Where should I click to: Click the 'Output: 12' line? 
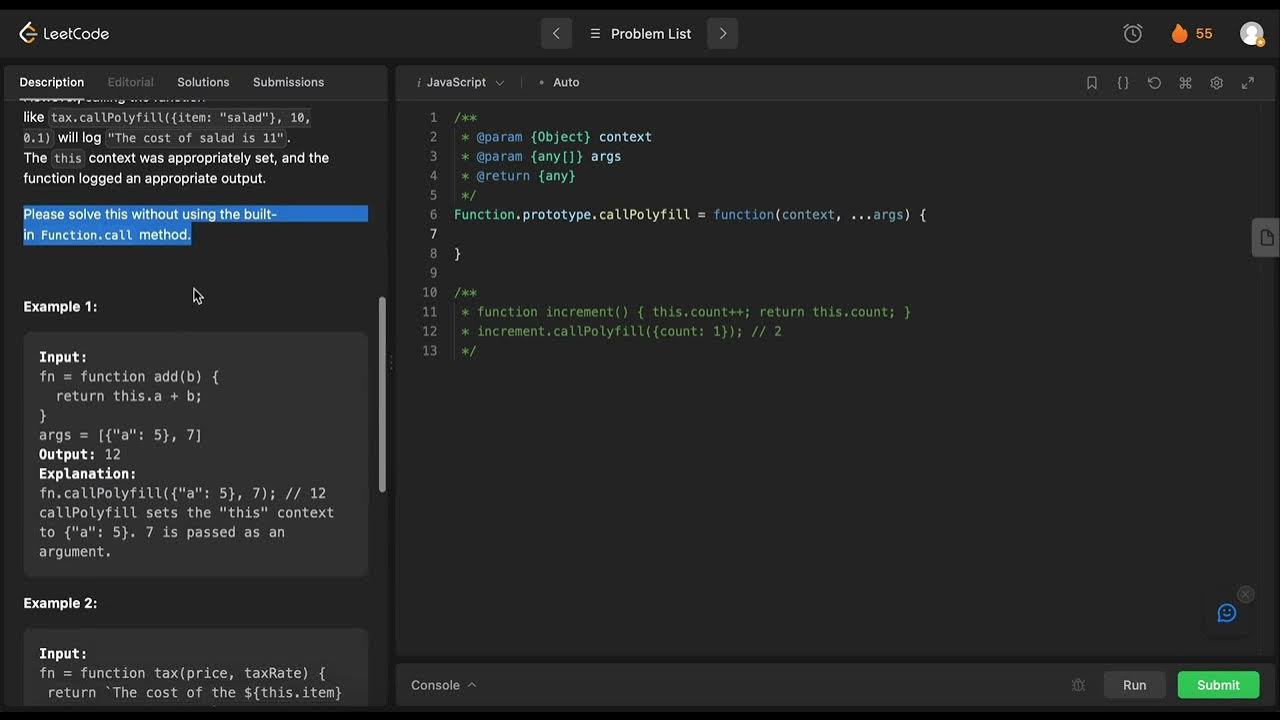[80, 454]
